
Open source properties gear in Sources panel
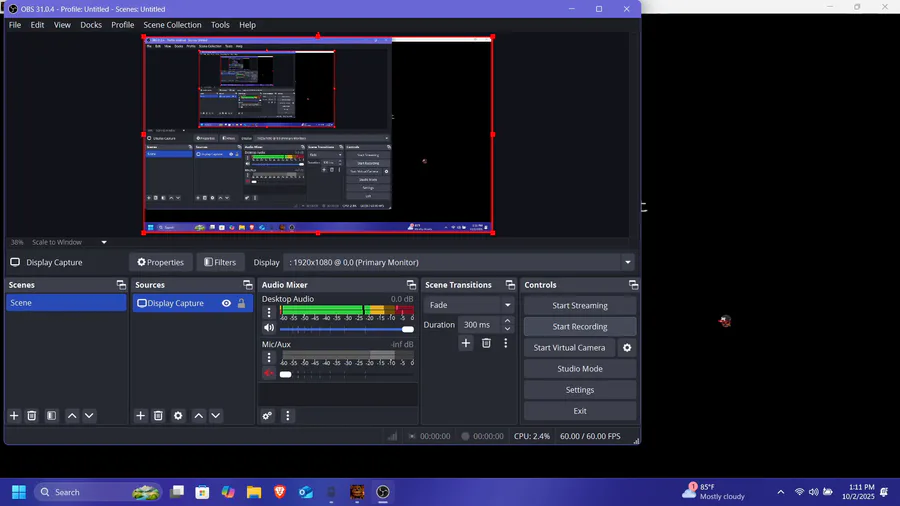click(179, 416)
